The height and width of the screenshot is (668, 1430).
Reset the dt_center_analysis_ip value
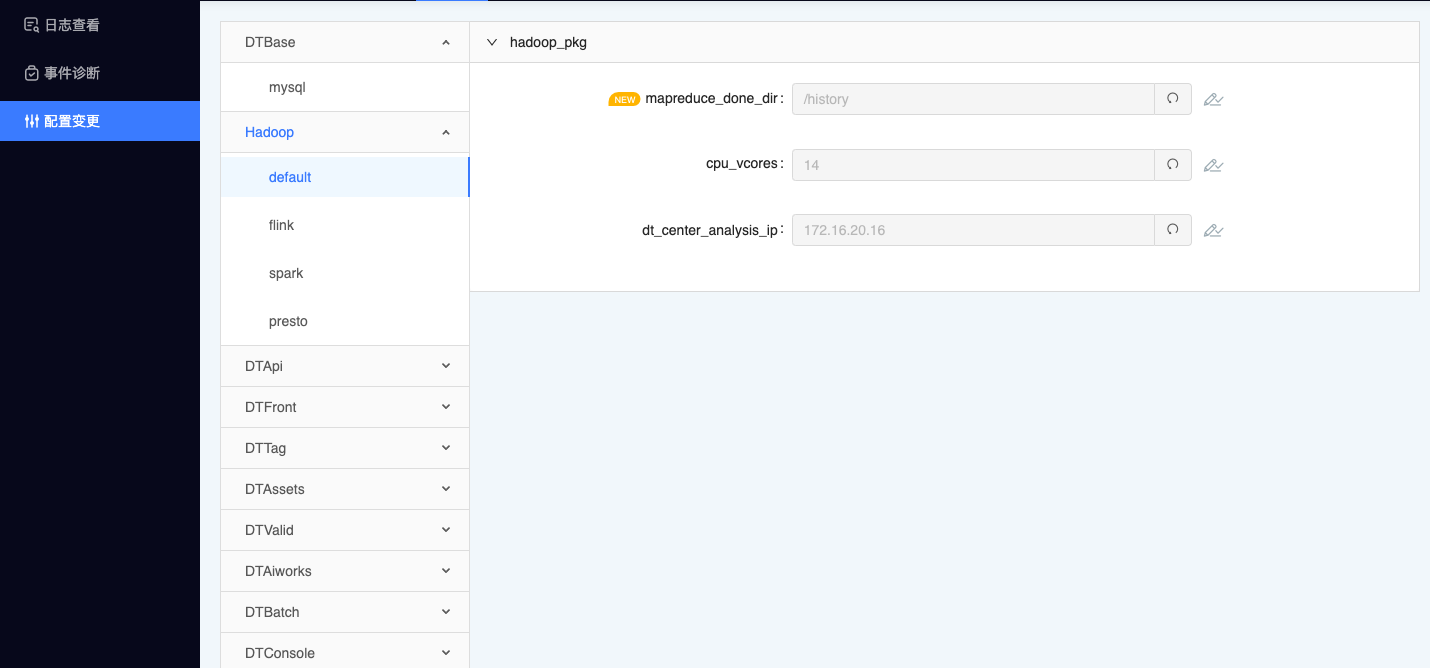[1172, 230]
